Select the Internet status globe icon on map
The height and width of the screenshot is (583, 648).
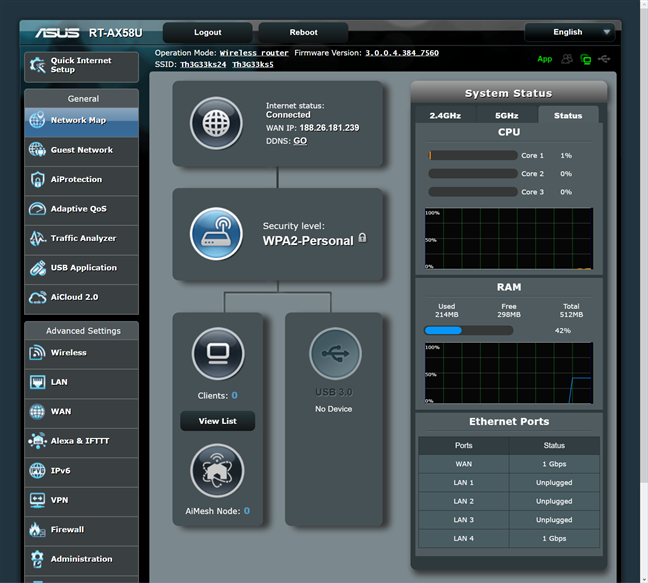click(x=216, y=123)
